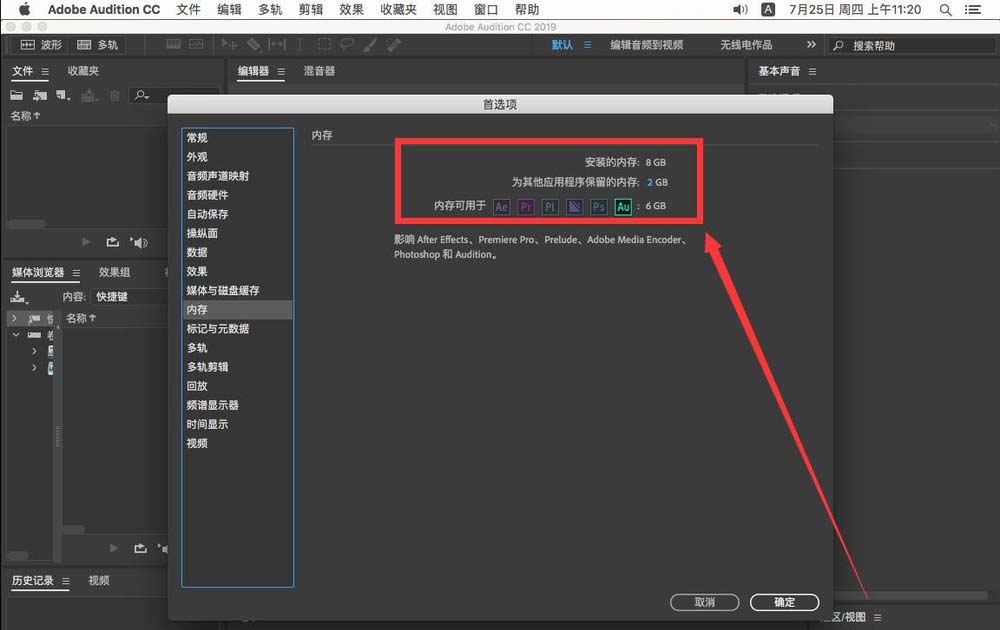Image resolution: width=1000 pixels, height=630 pixels.
Task: Select the Photoshop (Ps) icon in memory row
Action: [x=599, y=206]
